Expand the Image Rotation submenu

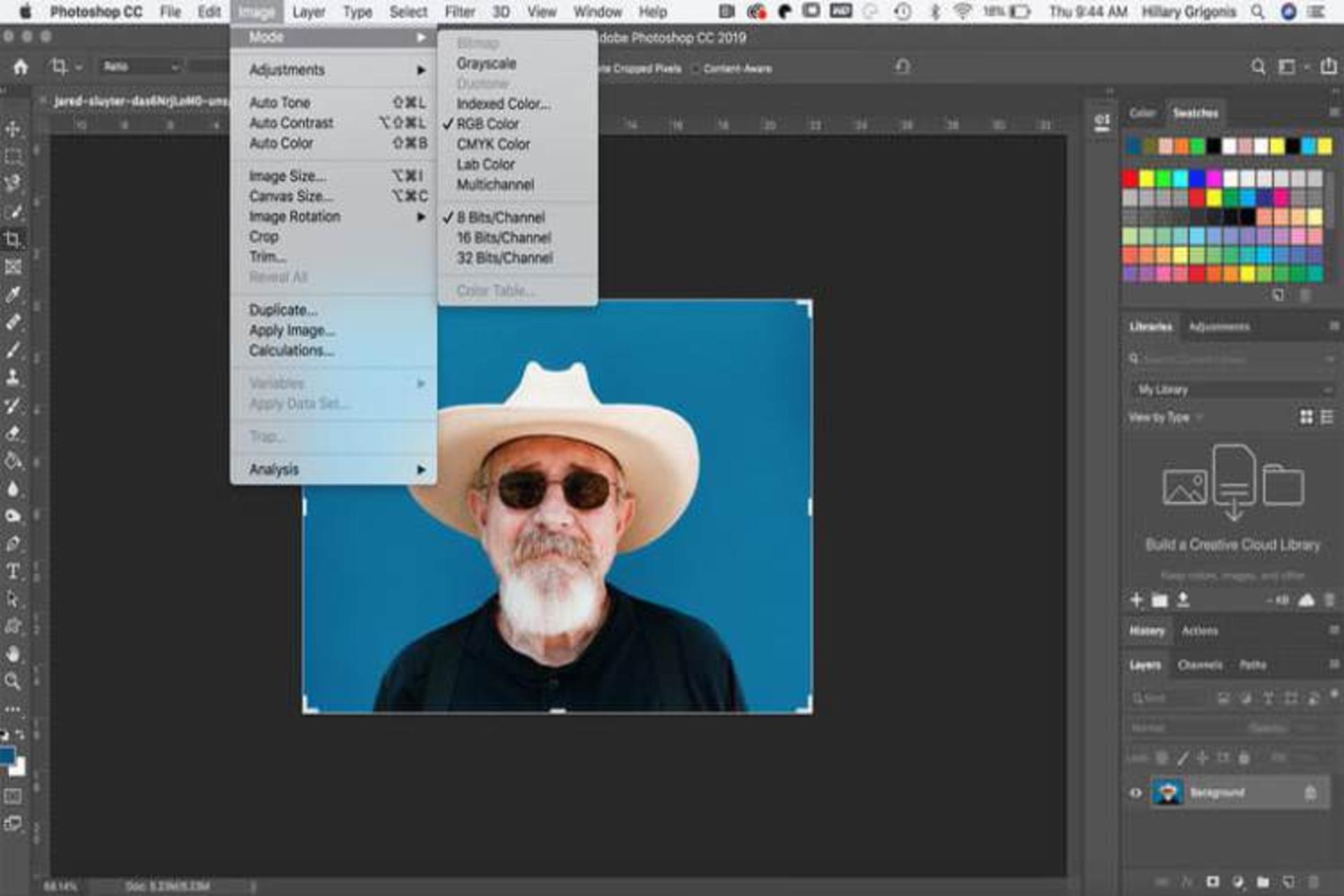(x=334, y=217)
